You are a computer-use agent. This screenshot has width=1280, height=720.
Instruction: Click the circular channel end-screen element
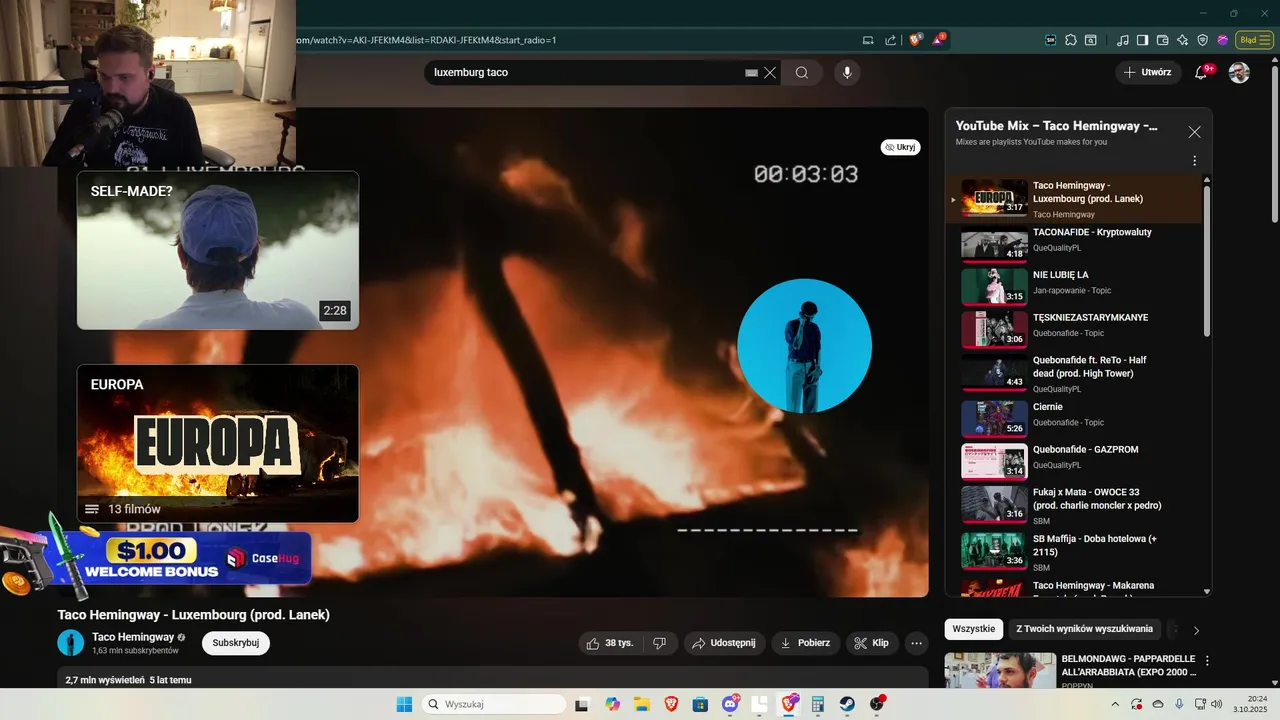[x=805, y=346]
